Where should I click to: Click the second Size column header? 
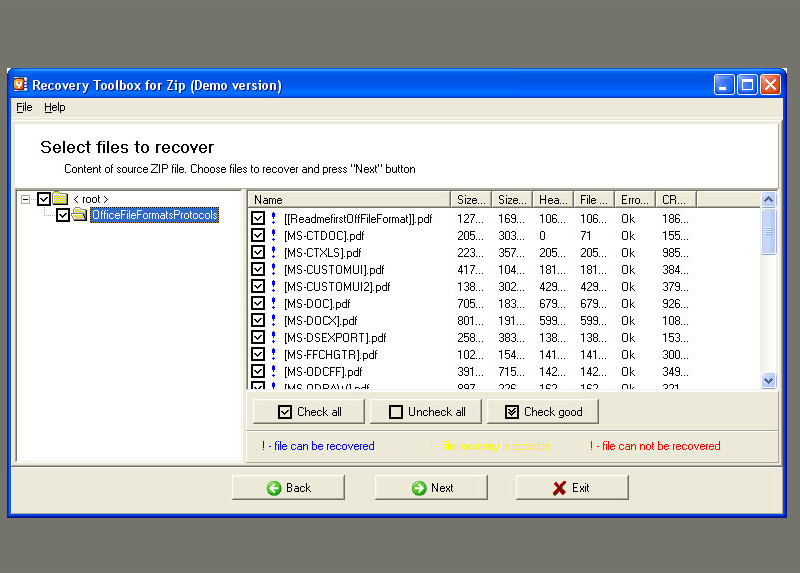pyautogui.click(x=512, y=200)
